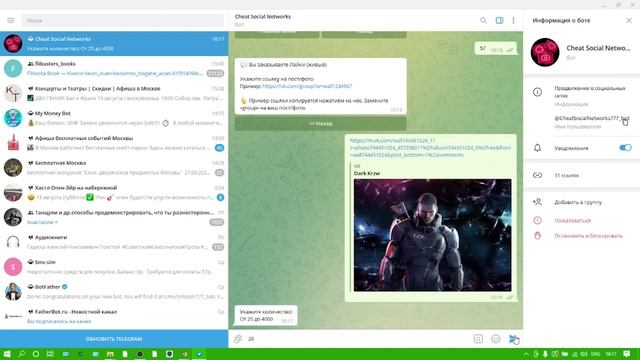Image resolution: width=640 pixels, height=360 pixels.
Task: Click the Cheat Social Networks header title
Action: [x=263, y=16]
